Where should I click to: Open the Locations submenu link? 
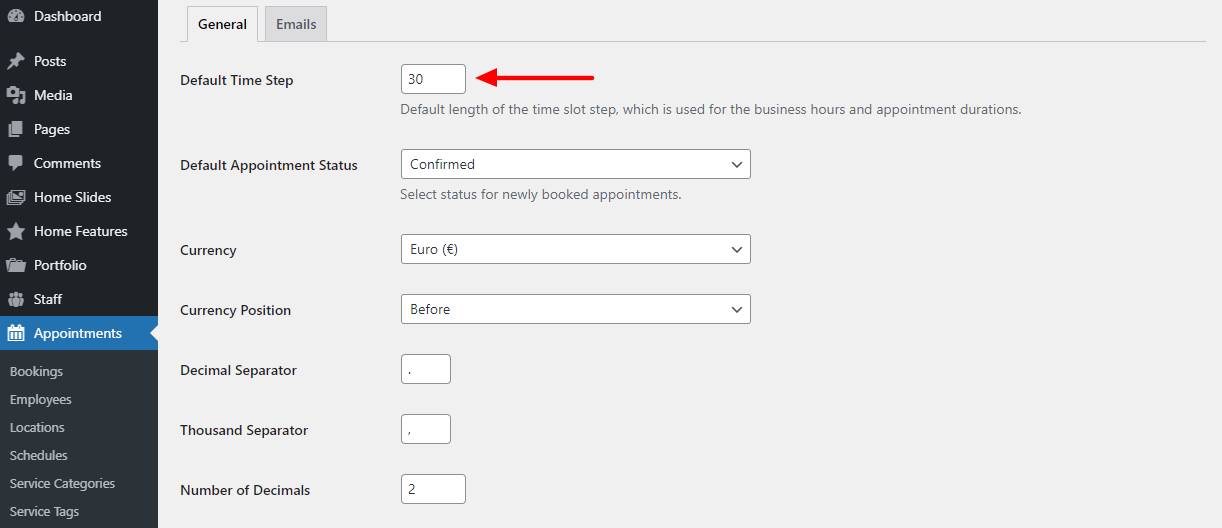coord(37,427)
